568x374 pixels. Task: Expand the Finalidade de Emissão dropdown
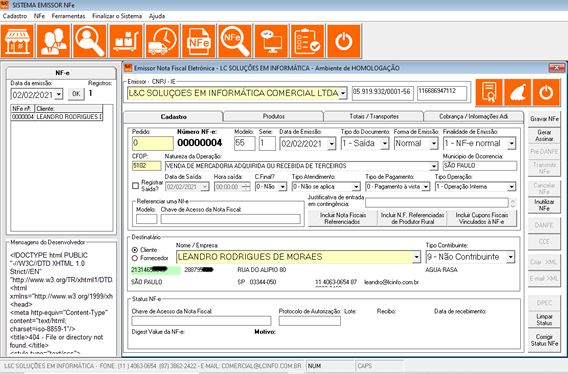point(511,144)
